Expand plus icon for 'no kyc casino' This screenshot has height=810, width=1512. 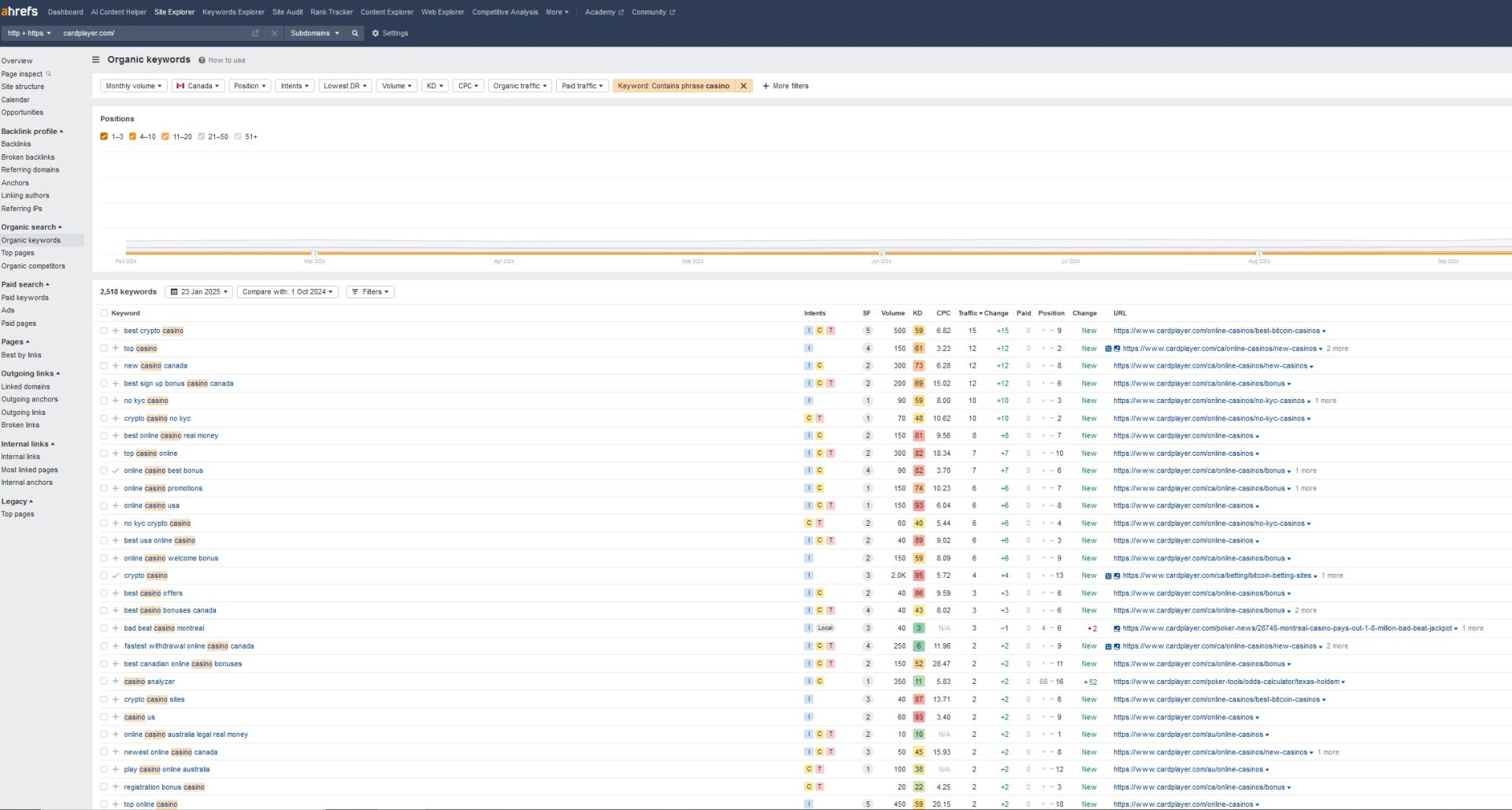pyautogui.click(x=116, y=401)
